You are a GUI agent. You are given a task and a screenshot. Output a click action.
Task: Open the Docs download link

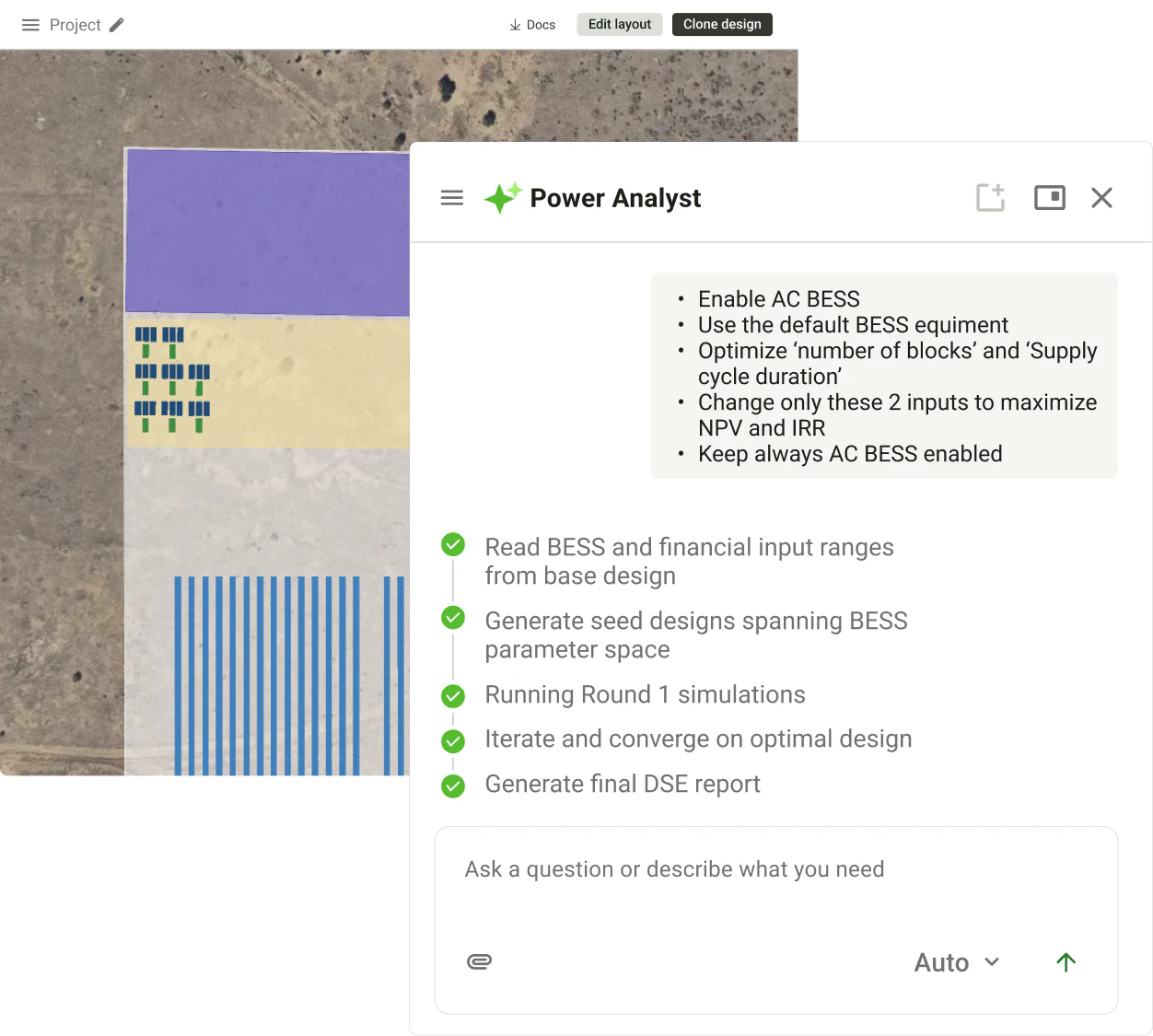point(532,25)
